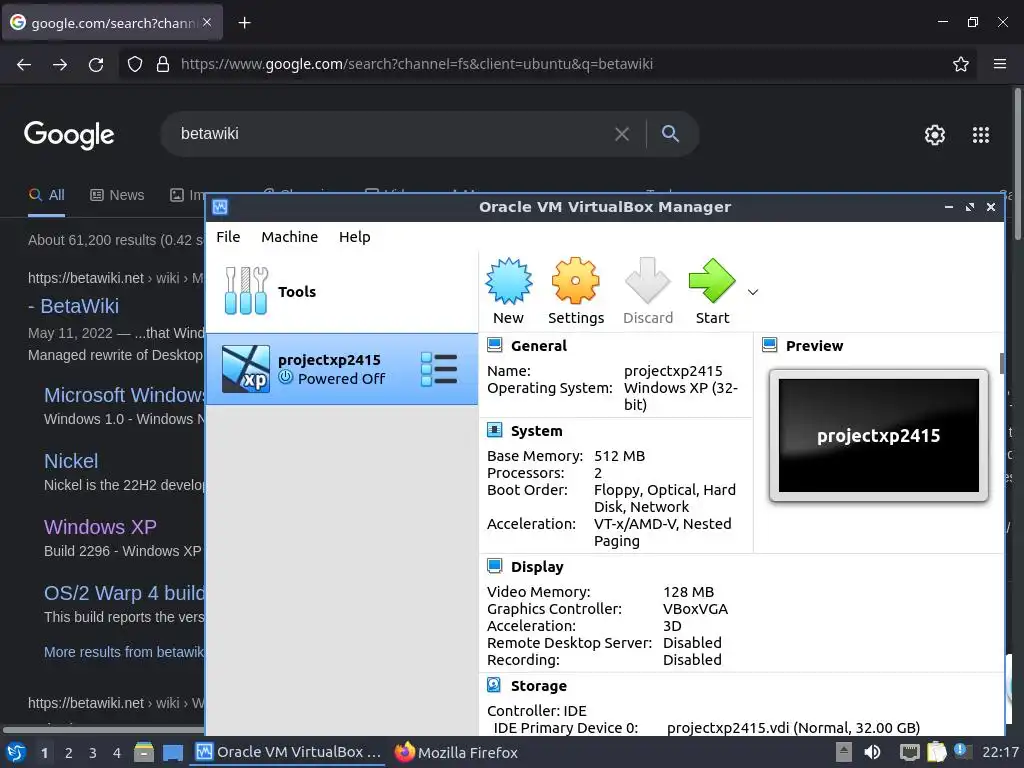This screenshot has height=768, width=1024.
Task: Switch to workspace 4 in pager
Action: pyautogui.click(x=117, y=753)
